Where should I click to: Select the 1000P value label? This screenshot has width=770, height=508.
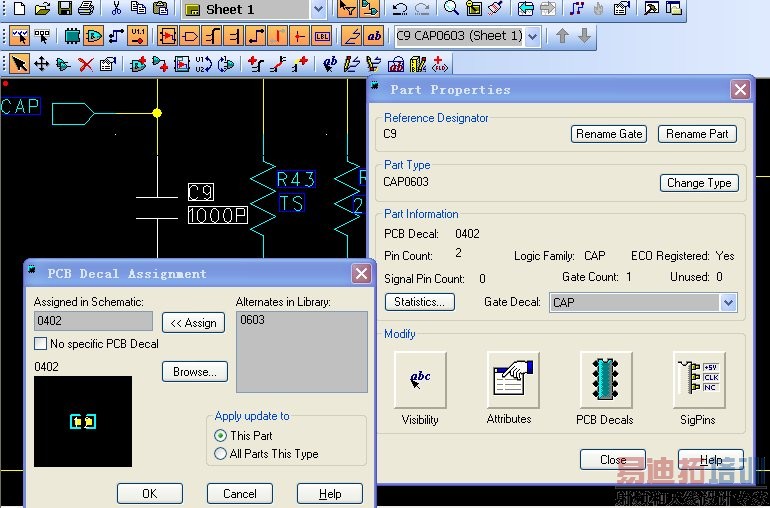coord(218,215)
